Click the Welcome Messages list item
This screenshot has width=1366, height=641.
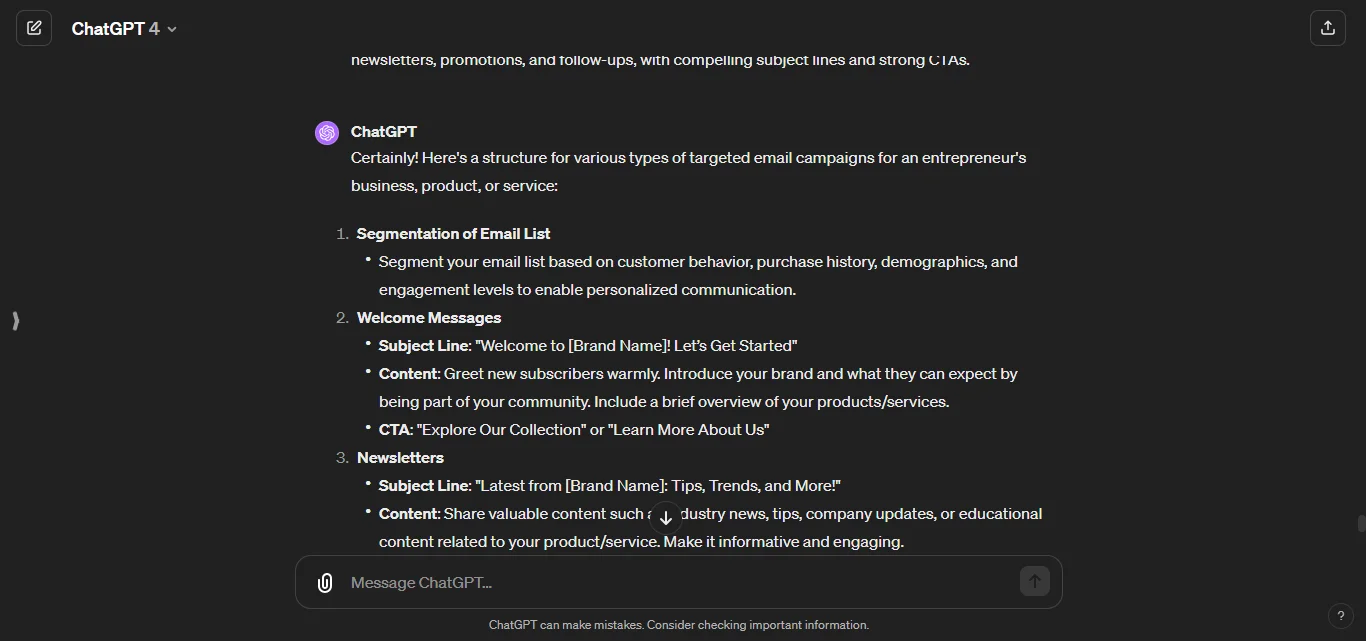pyautogui.click(x=429, y=317)
